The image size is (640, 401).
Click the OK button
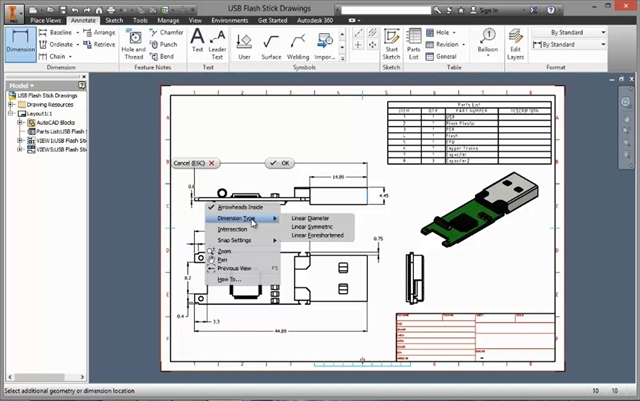click(280, 163)
